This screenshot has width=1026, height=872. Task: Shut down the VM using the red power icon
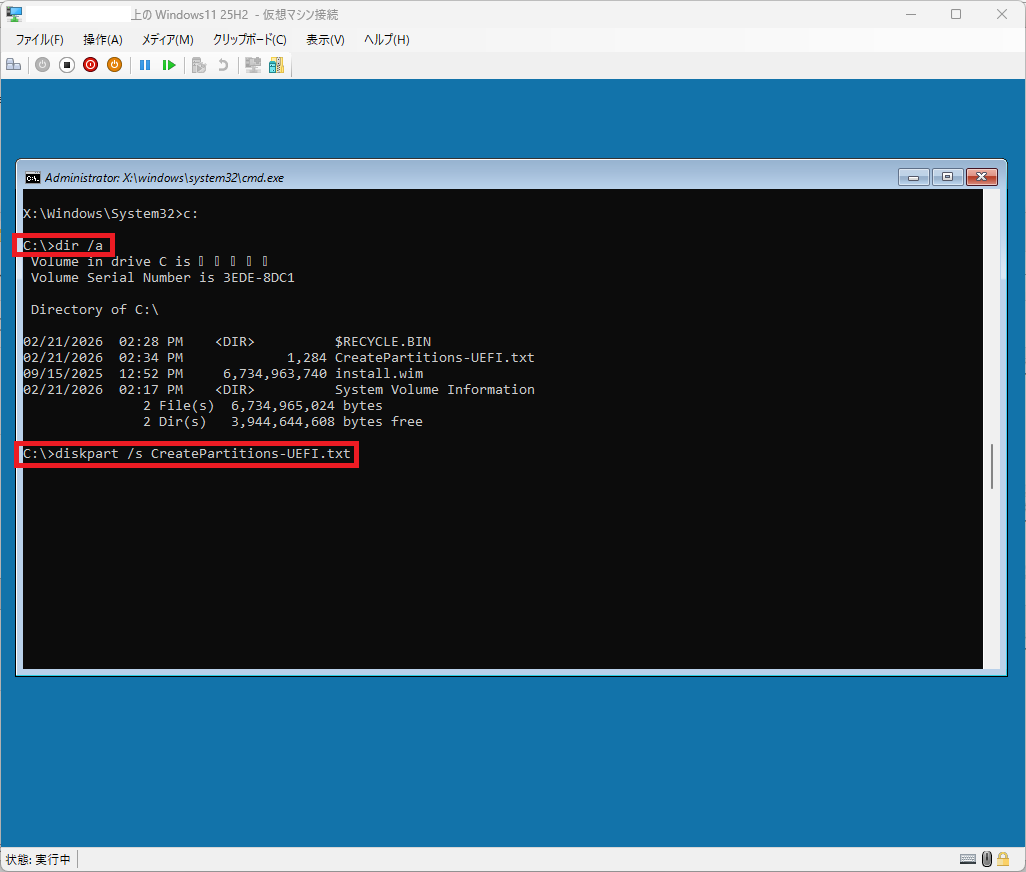pos(90,65)
